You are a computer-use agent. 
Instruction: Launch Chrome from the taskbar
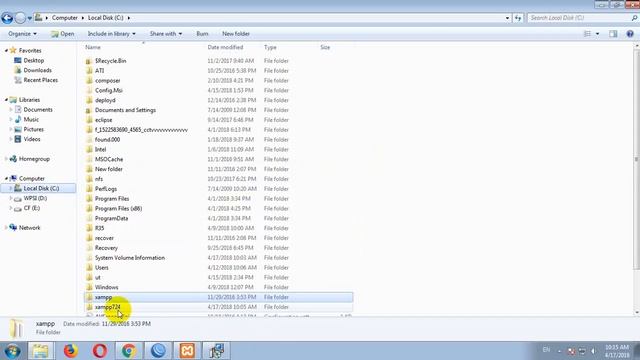[129, 351]
